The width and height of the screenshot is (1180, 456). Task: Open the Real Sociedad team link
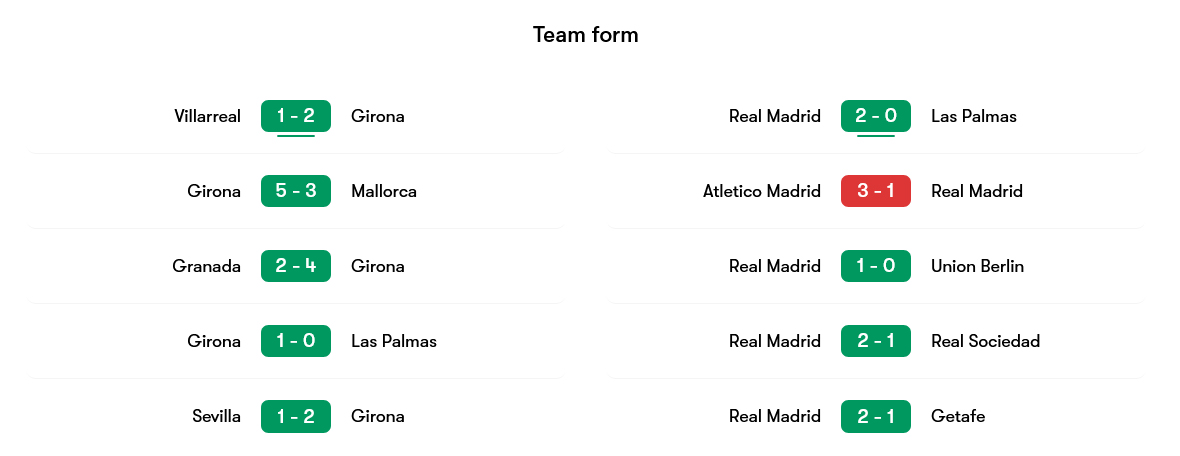click(x=985, y=341)
